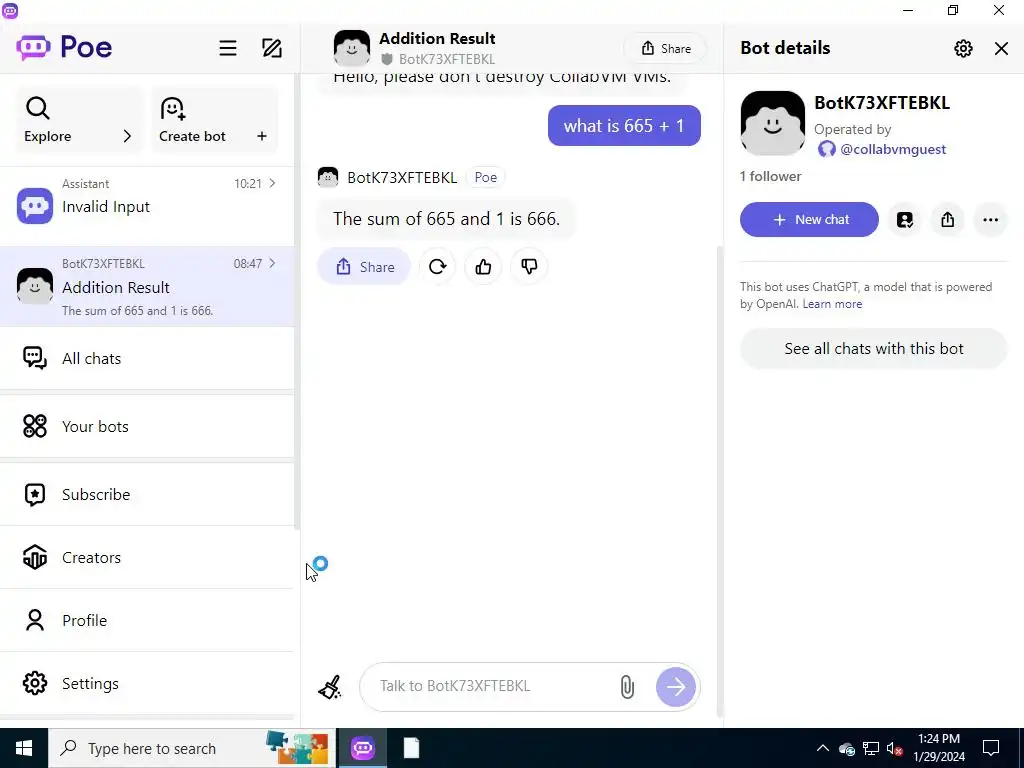Click the Poe app taskbar icon
Image resolution: width=1024 pixels, height=768 pixels.
362,748
